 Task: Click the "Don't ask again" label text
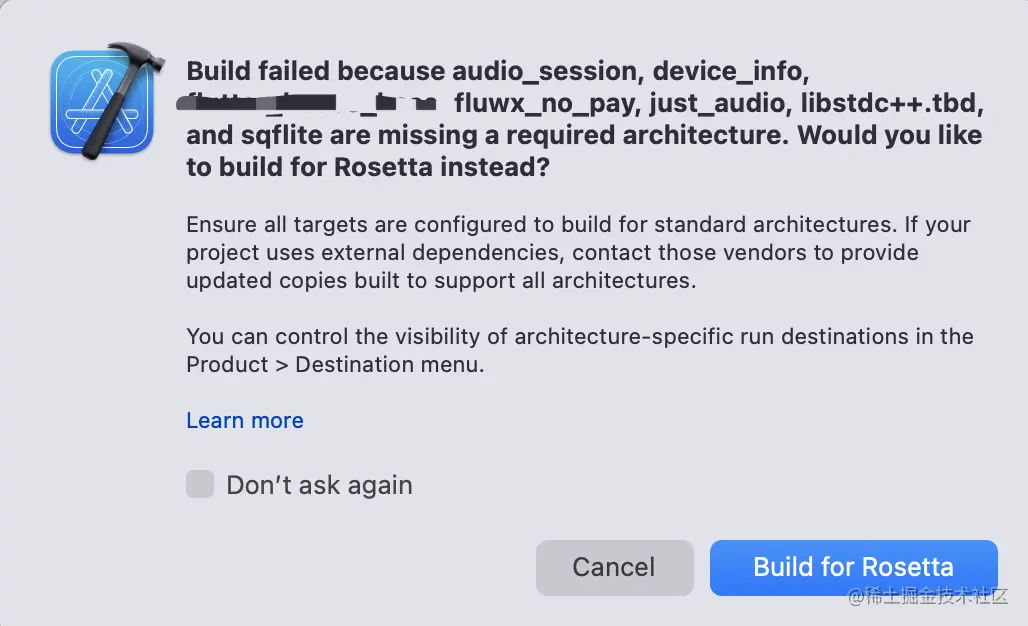319,486
